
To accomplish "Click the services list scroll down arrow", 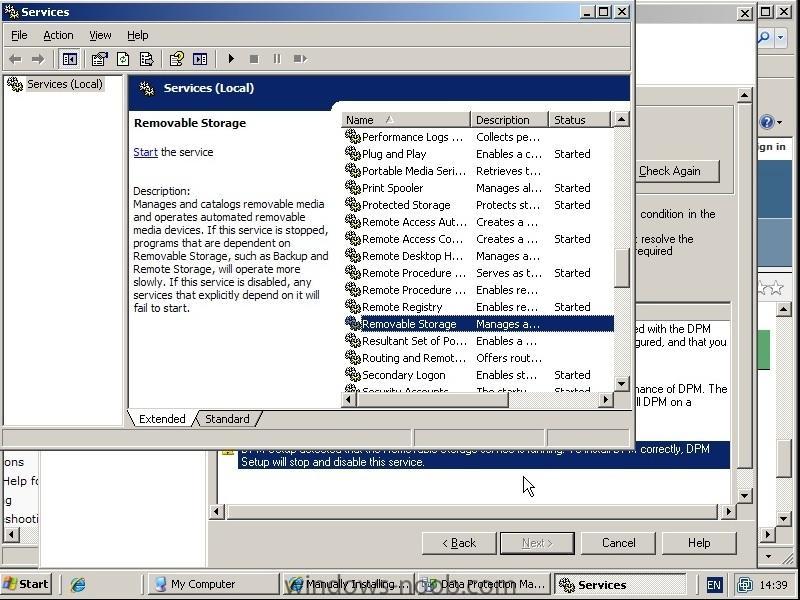I will [x=621, y=383].
